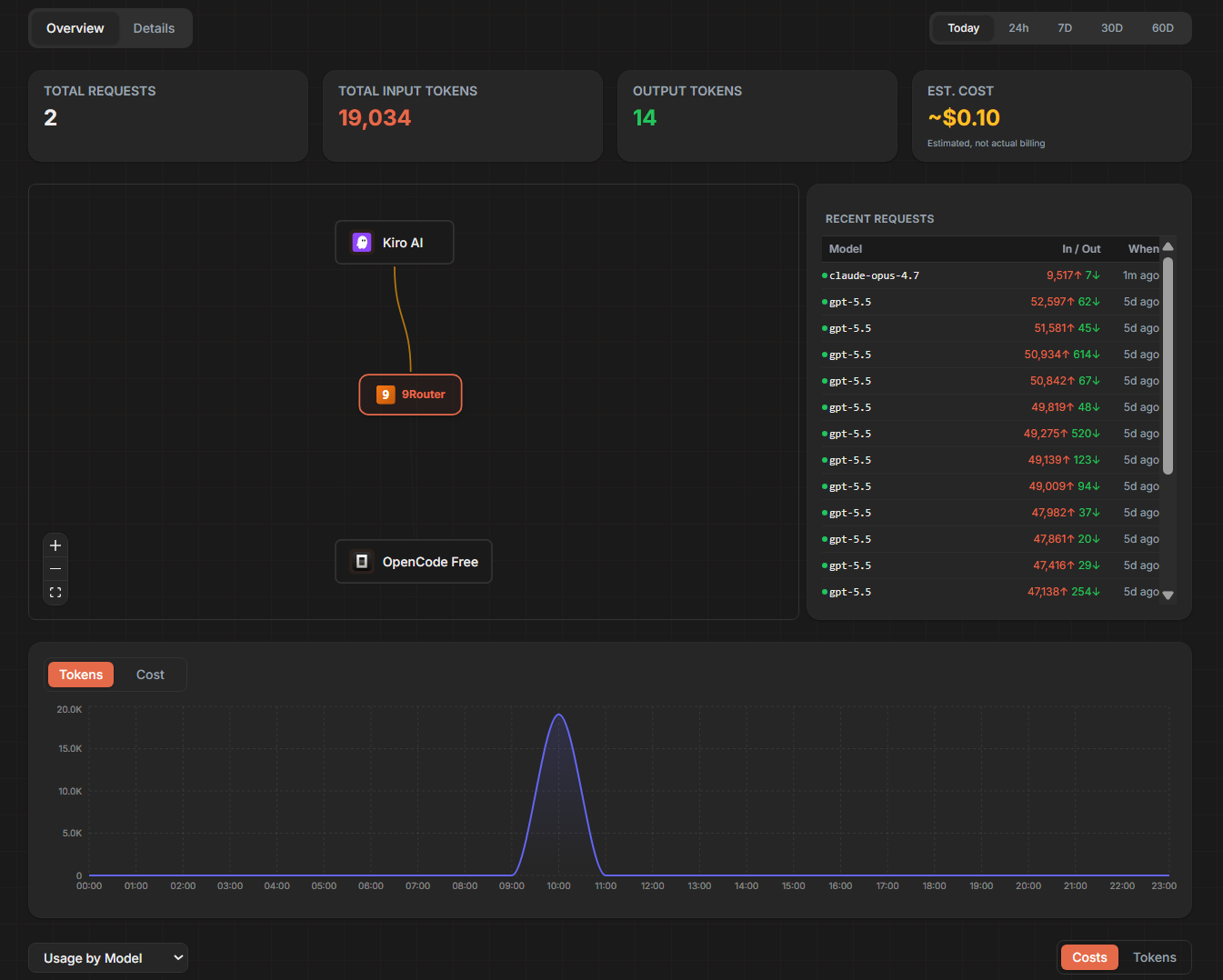Click the gpt-5.5 row with 47,416 input
The image size is (1223, 980).
[x=991, y=565]
